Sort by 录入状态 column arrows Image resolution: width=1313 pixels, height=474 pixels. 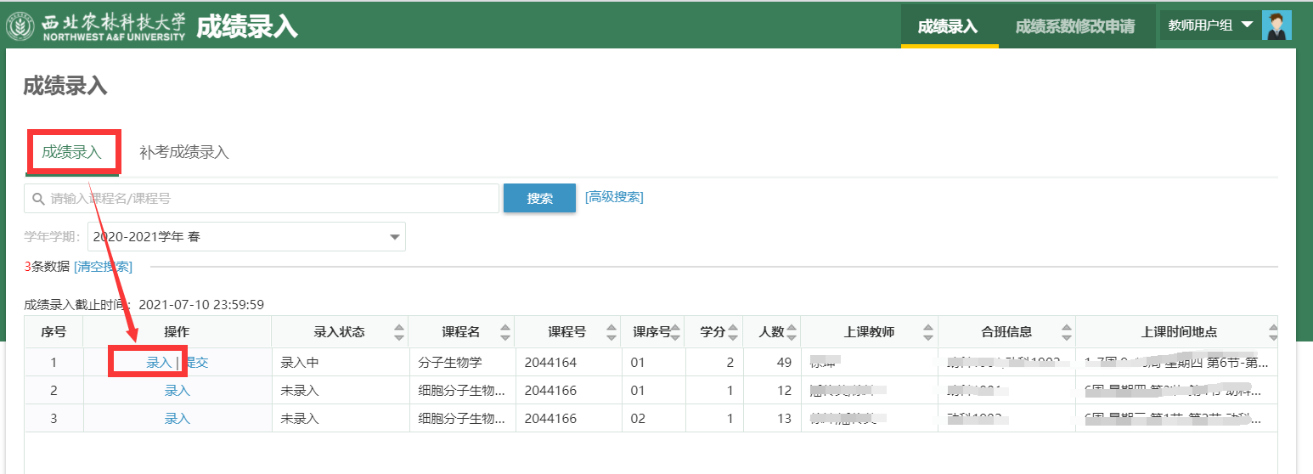(400, 333)
